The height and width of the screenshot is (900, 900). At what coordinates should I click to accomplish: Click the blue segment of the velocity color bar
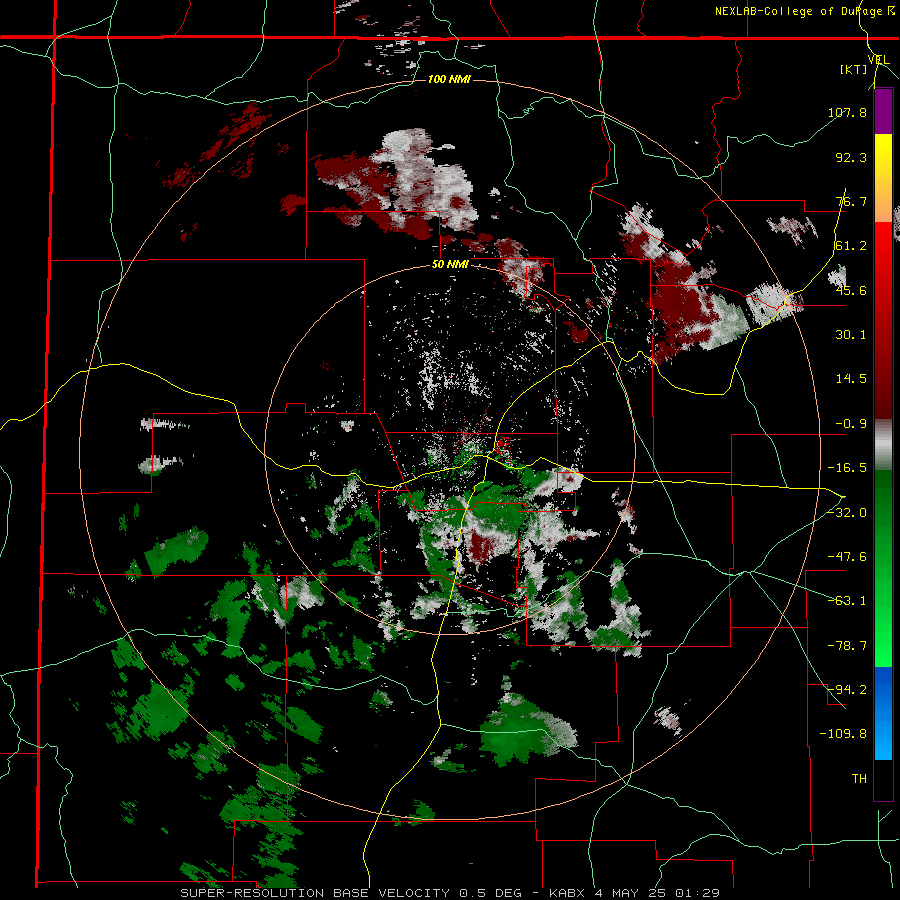(x=883, y=713)
